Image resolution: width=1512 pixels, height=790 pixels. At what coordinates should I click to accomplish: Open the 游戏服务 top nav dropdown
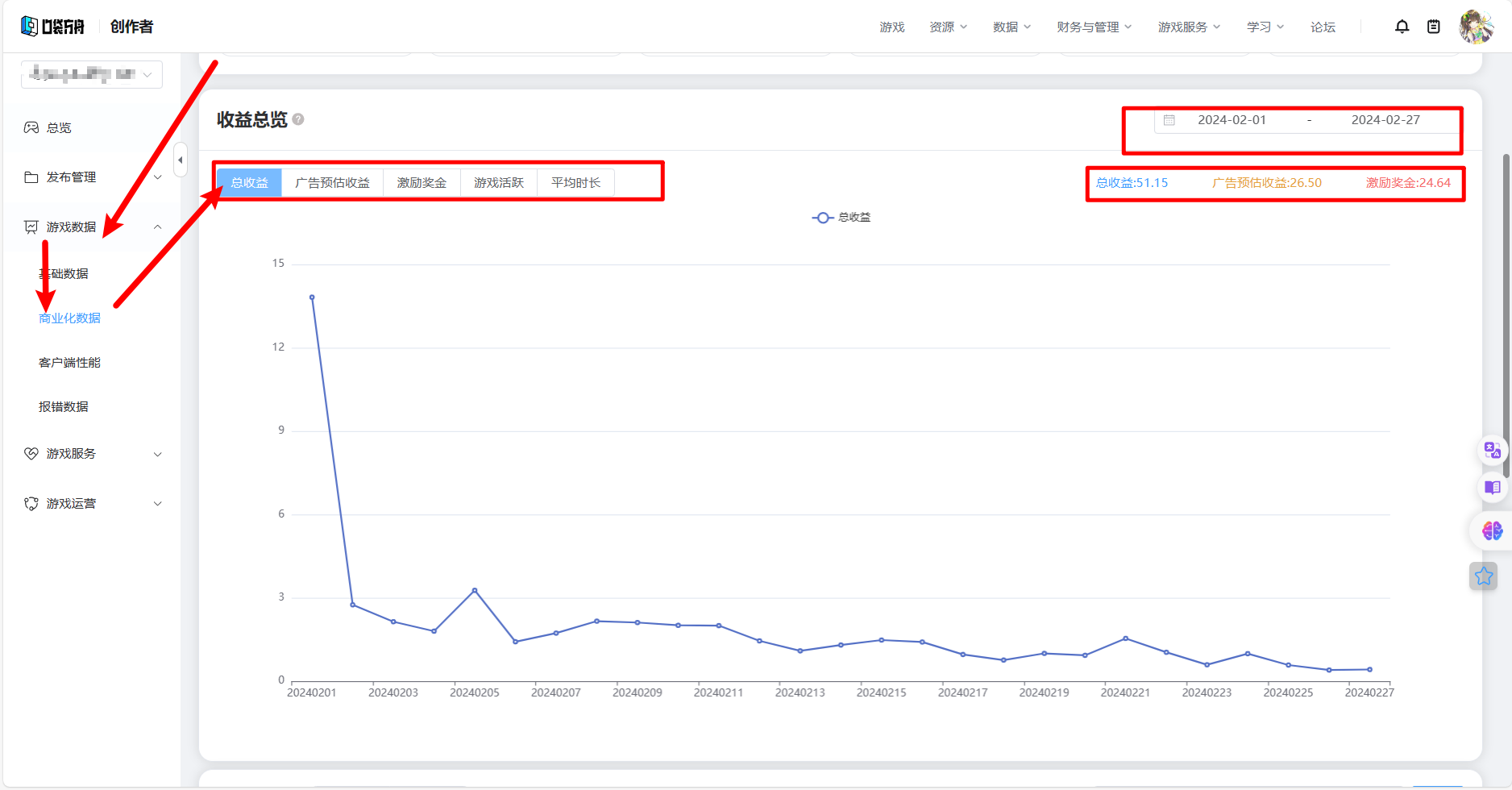pyautogui.click(x=1190, y=27)
